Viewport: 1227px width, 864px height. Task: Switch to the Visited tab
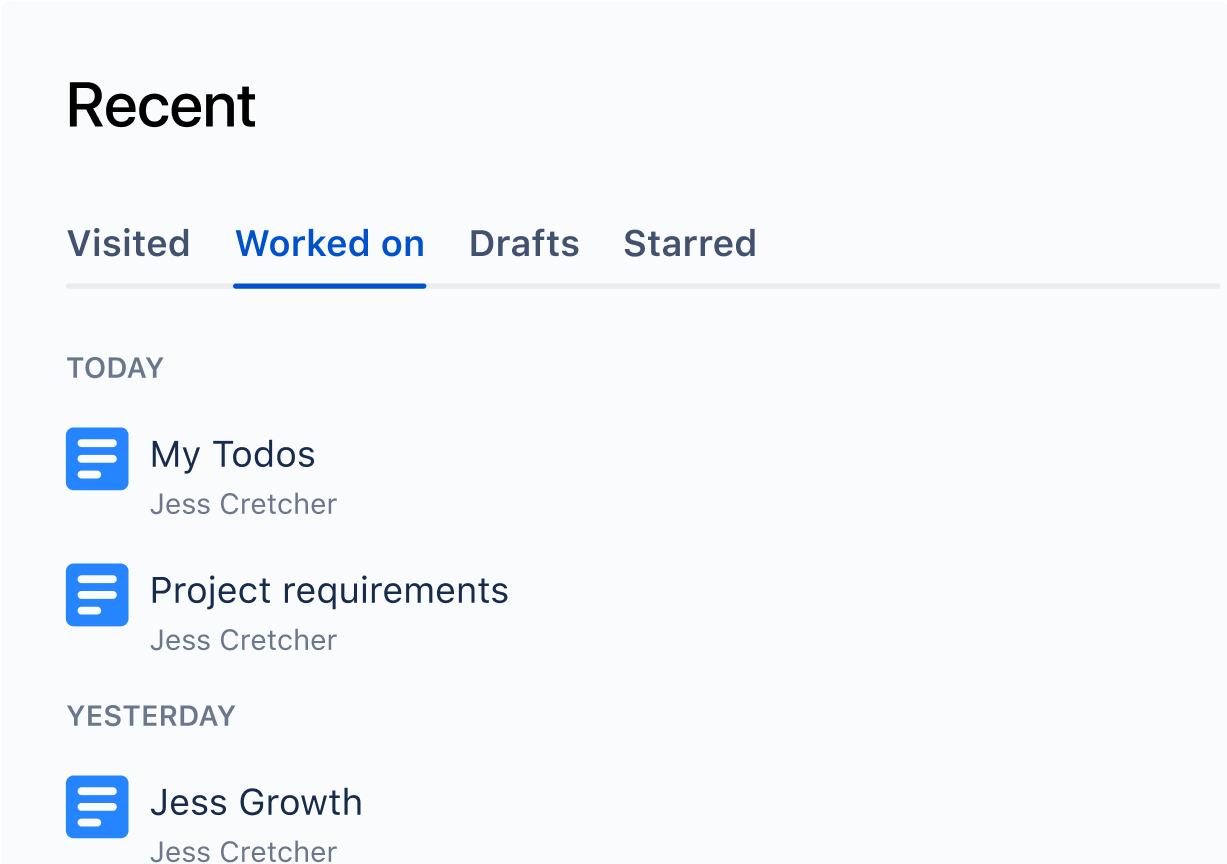point(128,244)
